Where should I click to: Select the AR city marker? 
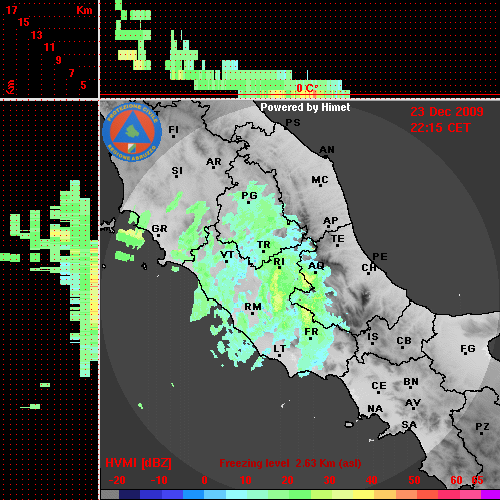213,167
